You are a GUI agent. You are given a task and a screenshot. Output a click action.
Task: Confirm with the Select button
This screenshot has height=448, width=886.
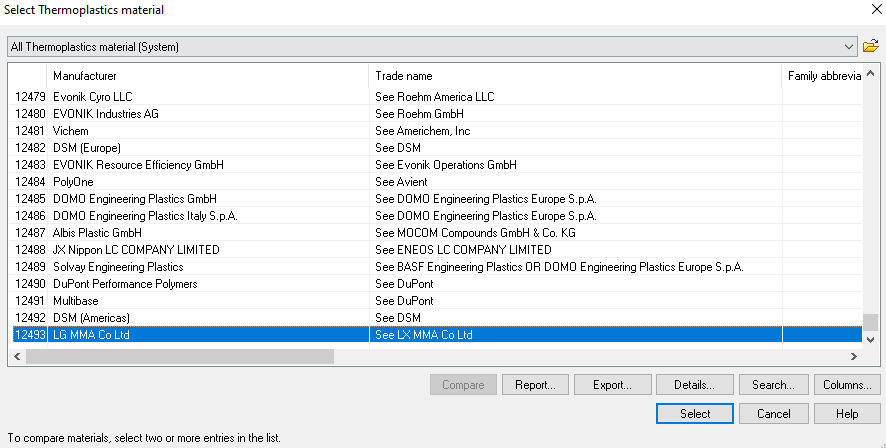(695, 414)
